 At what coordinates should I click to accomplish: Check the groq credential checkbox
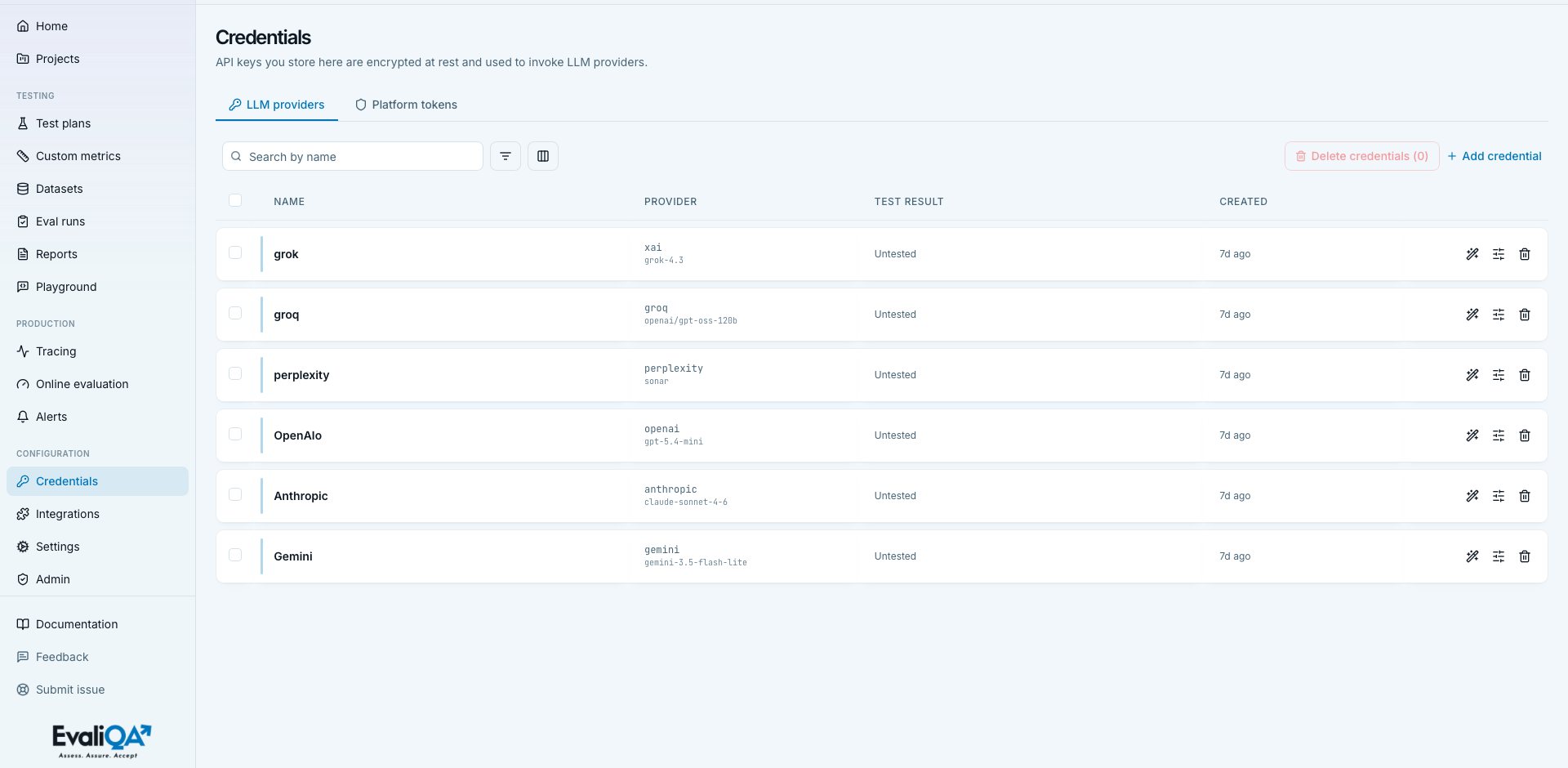coord(235,313)
